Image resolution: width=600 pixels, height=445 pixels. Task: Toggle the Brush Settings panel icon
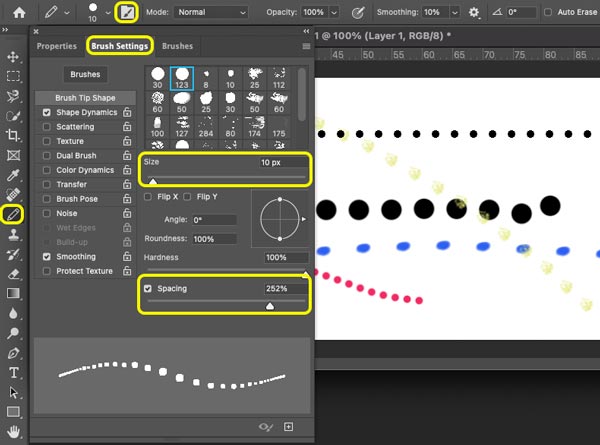pos(127,13)
